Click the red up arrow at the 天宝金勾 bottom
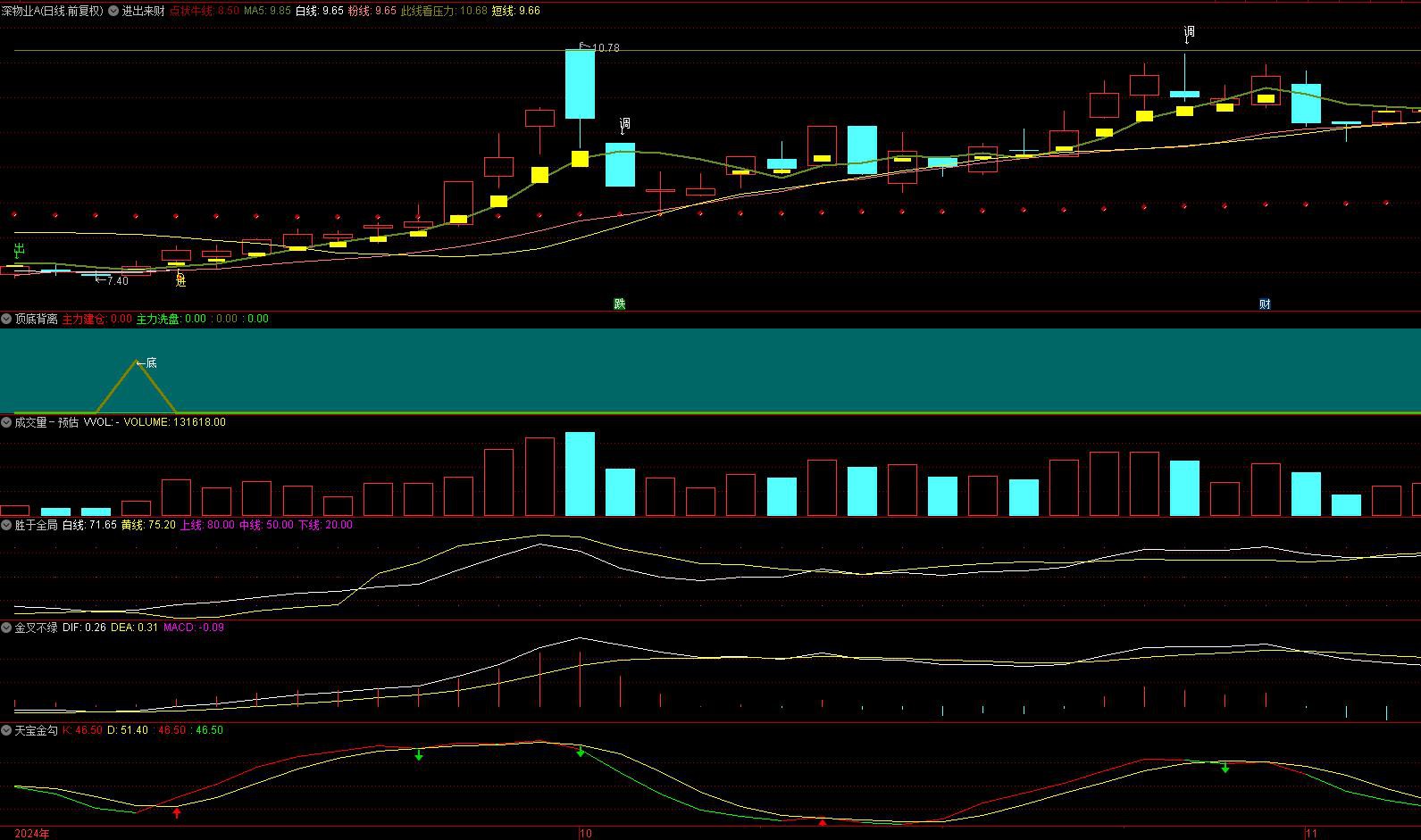The width and height of the screenshot is (1421, 840). (823, 821)
